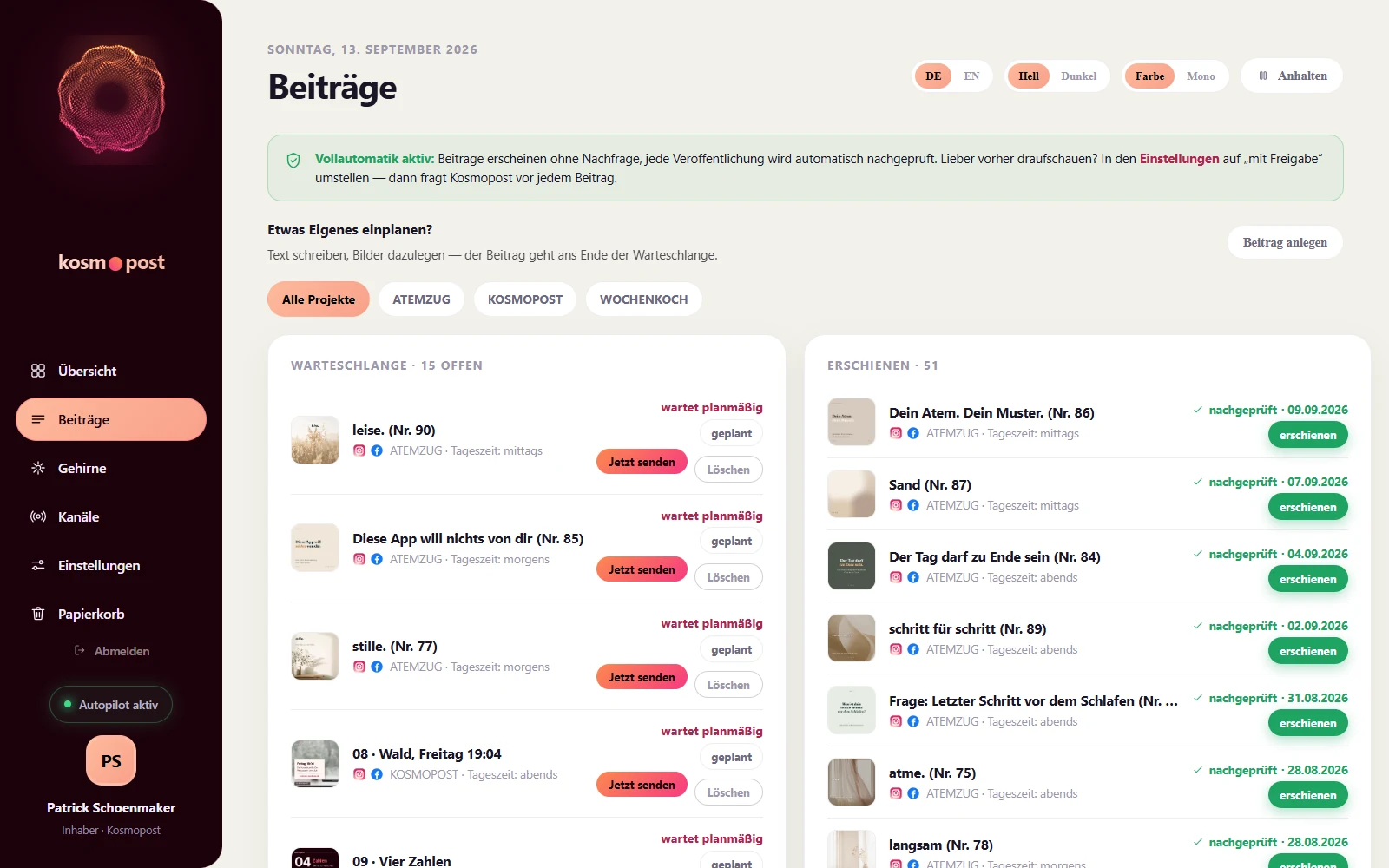This screenshot has width=1389, height=868.
Task: Click the Einstellungen sliders icon
Action: [x=38, y=565]
